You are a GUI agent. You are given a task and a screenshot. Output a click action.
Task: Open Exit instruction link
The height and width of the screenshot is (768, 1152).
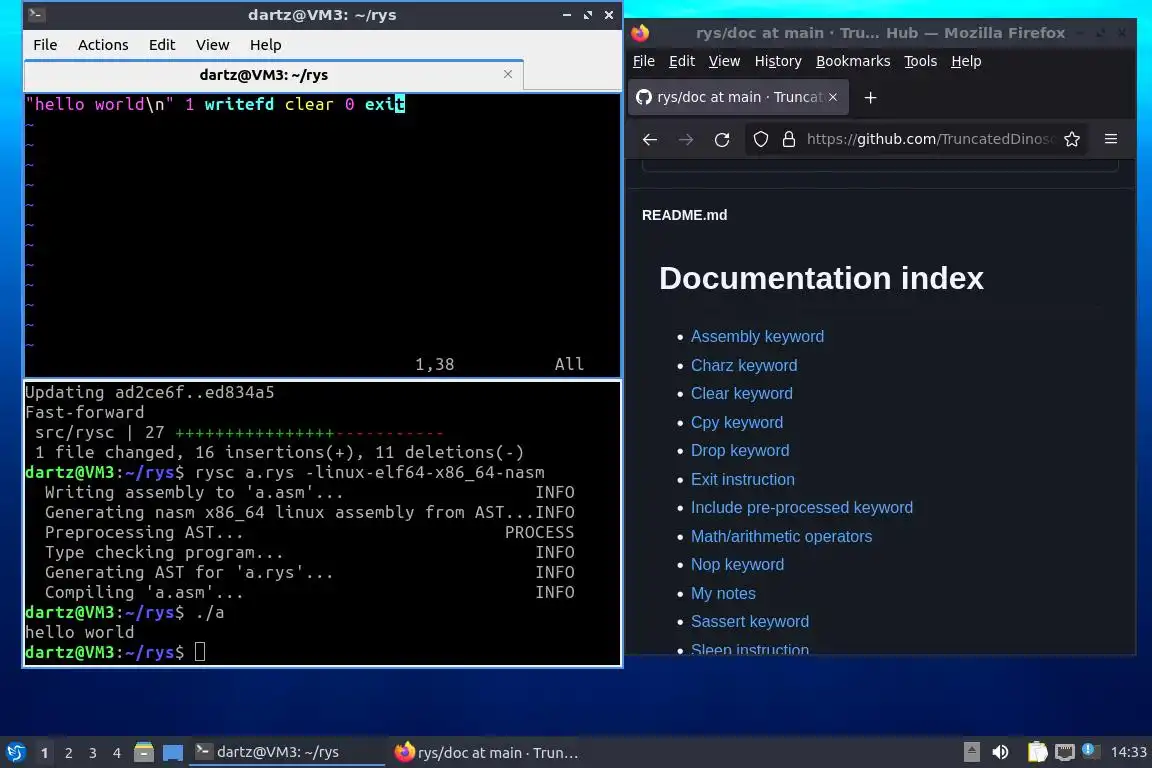pyautogui.click(x=742, y=479)
